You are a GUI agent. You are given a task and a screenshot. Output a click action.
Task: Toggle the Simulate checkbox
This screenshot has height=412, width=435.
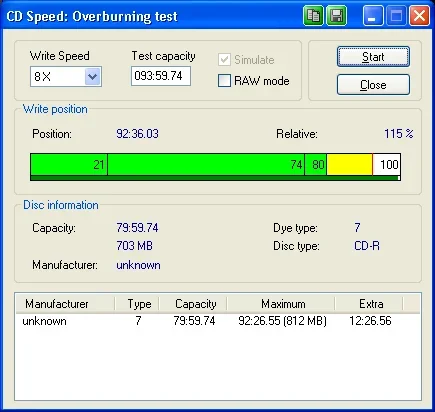click(224, 60)
